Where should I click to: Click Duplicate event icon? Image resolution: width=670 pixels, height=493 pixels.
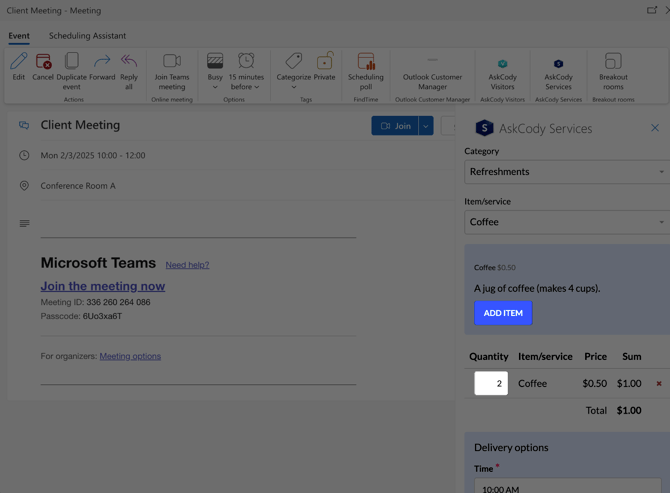pyautogui.click(x=71, y=61)
